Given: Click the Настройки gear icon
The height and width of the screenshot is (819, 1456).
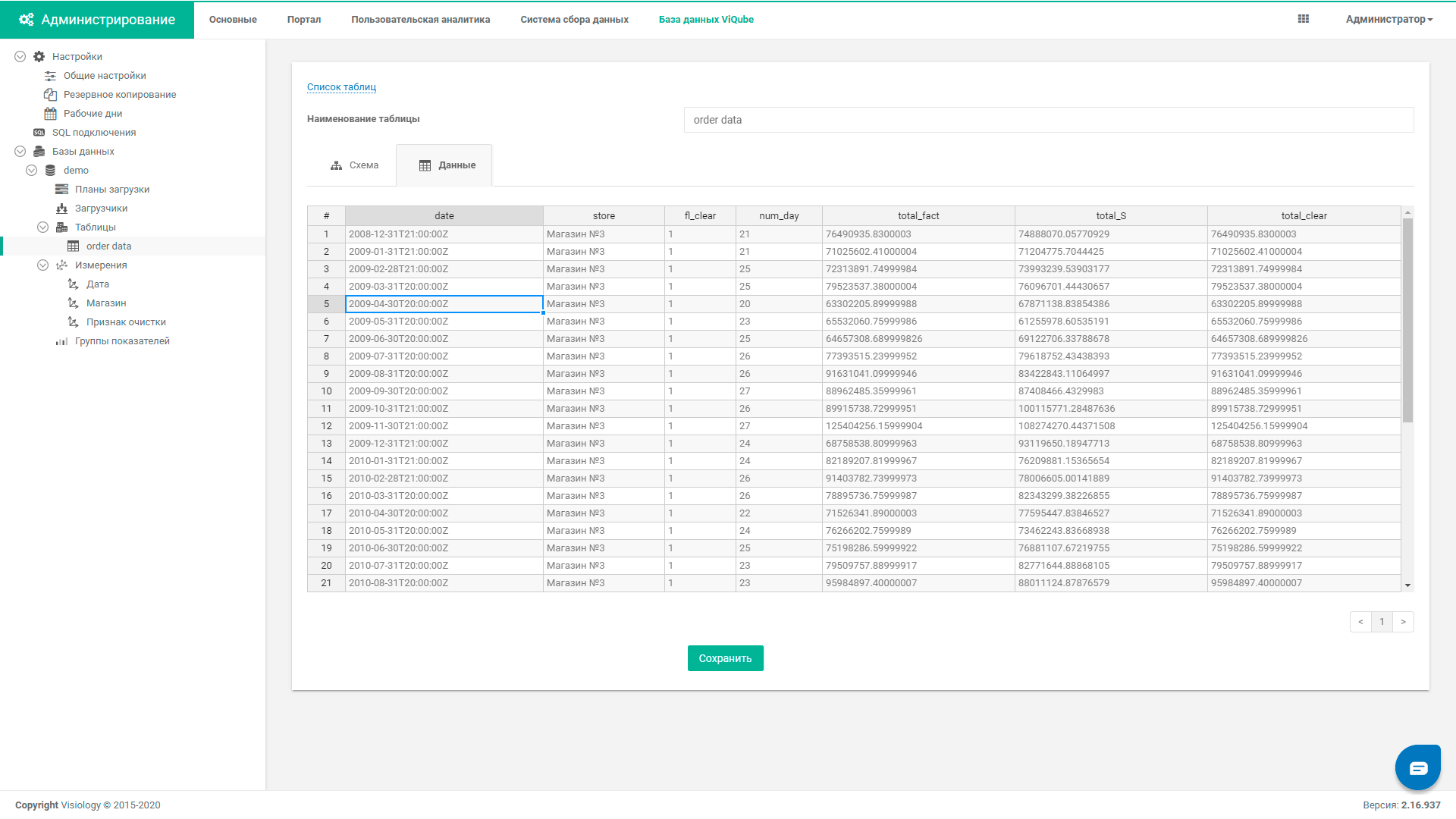Looking at the screenshot, I should pyautogui.click(x=39, y=57).
